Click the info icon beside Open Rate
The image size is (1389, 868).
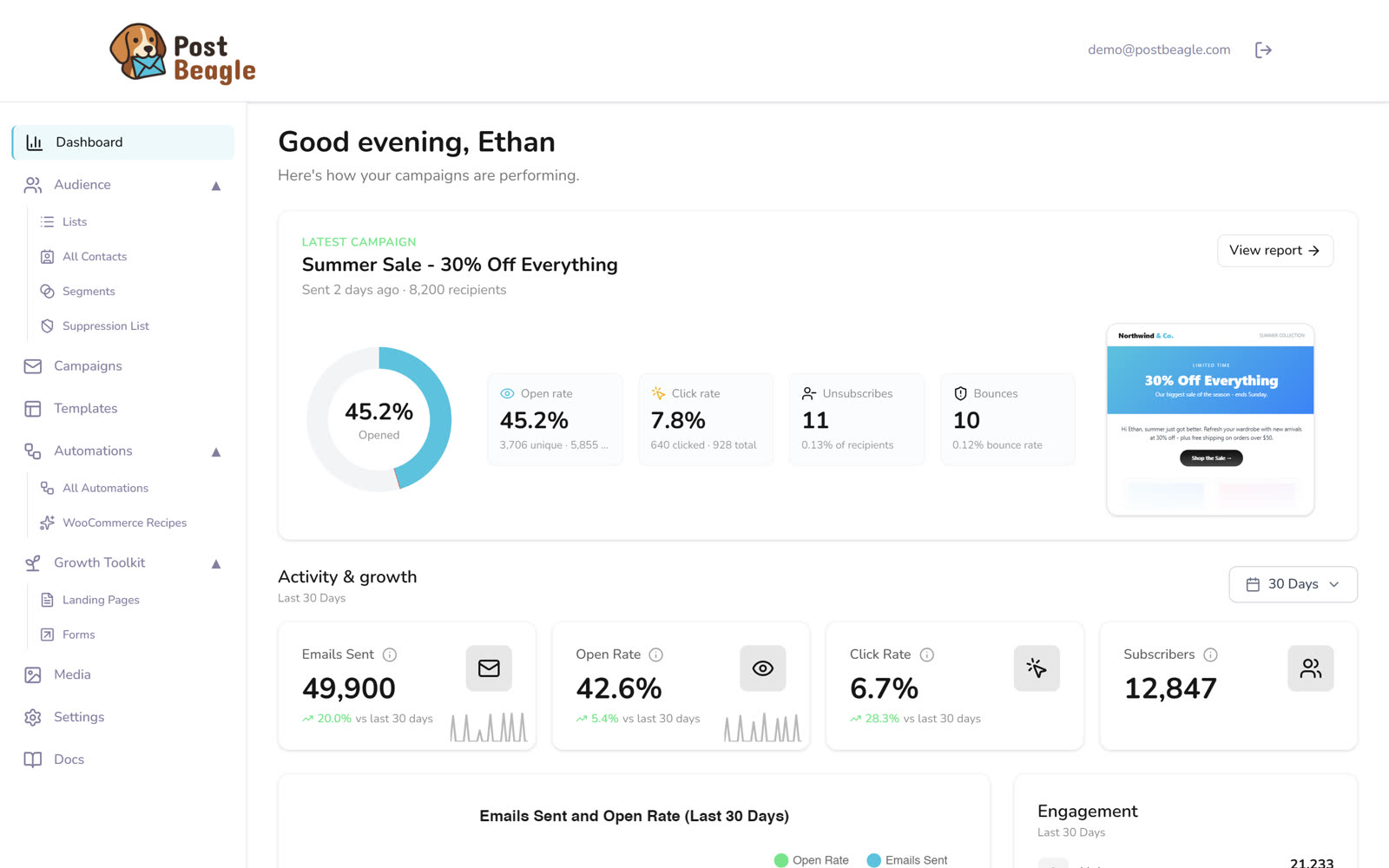656,655
